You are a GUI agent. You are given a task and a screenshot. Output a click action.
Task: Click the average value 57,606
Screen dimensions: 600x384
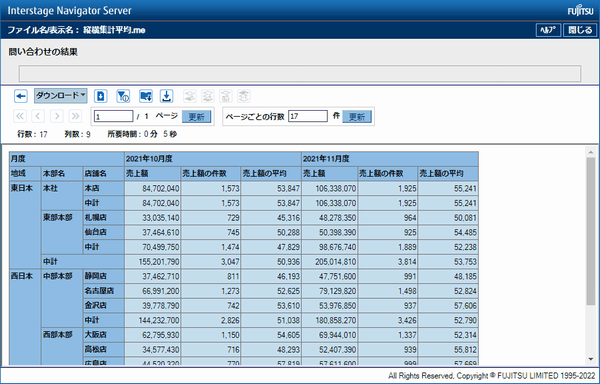click(465, 306)
